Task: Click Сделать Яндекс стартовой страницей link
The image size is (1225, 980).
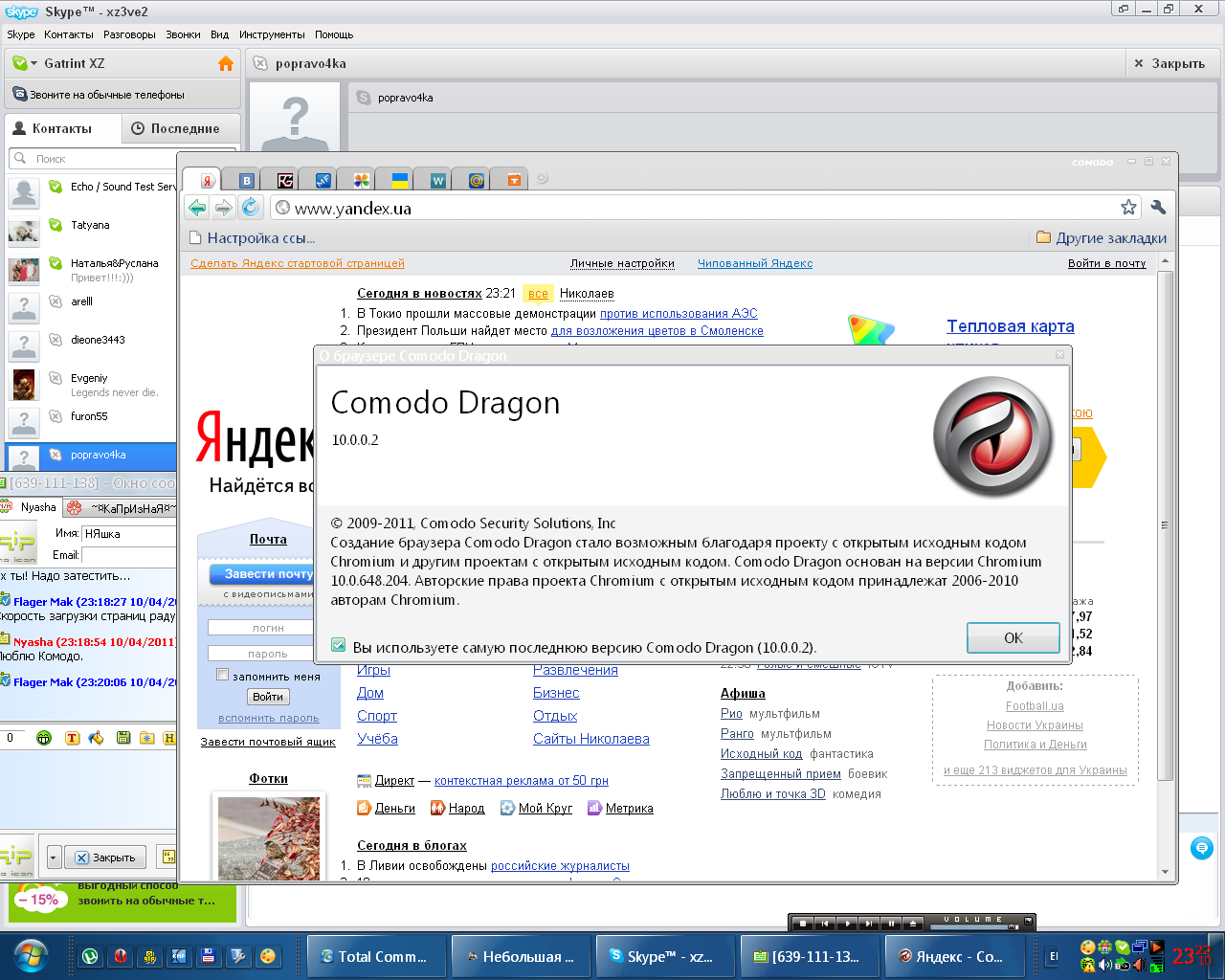Action: click(298, 263)
